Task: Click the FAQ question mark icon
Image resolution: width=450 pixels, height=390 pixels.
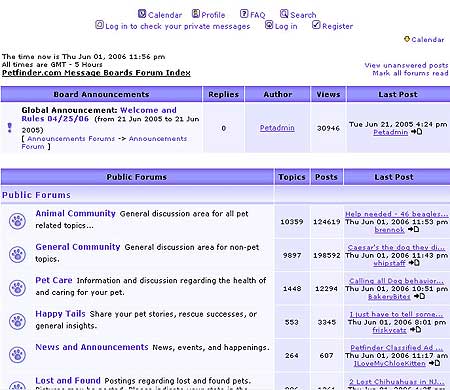Action: (244, 14)
